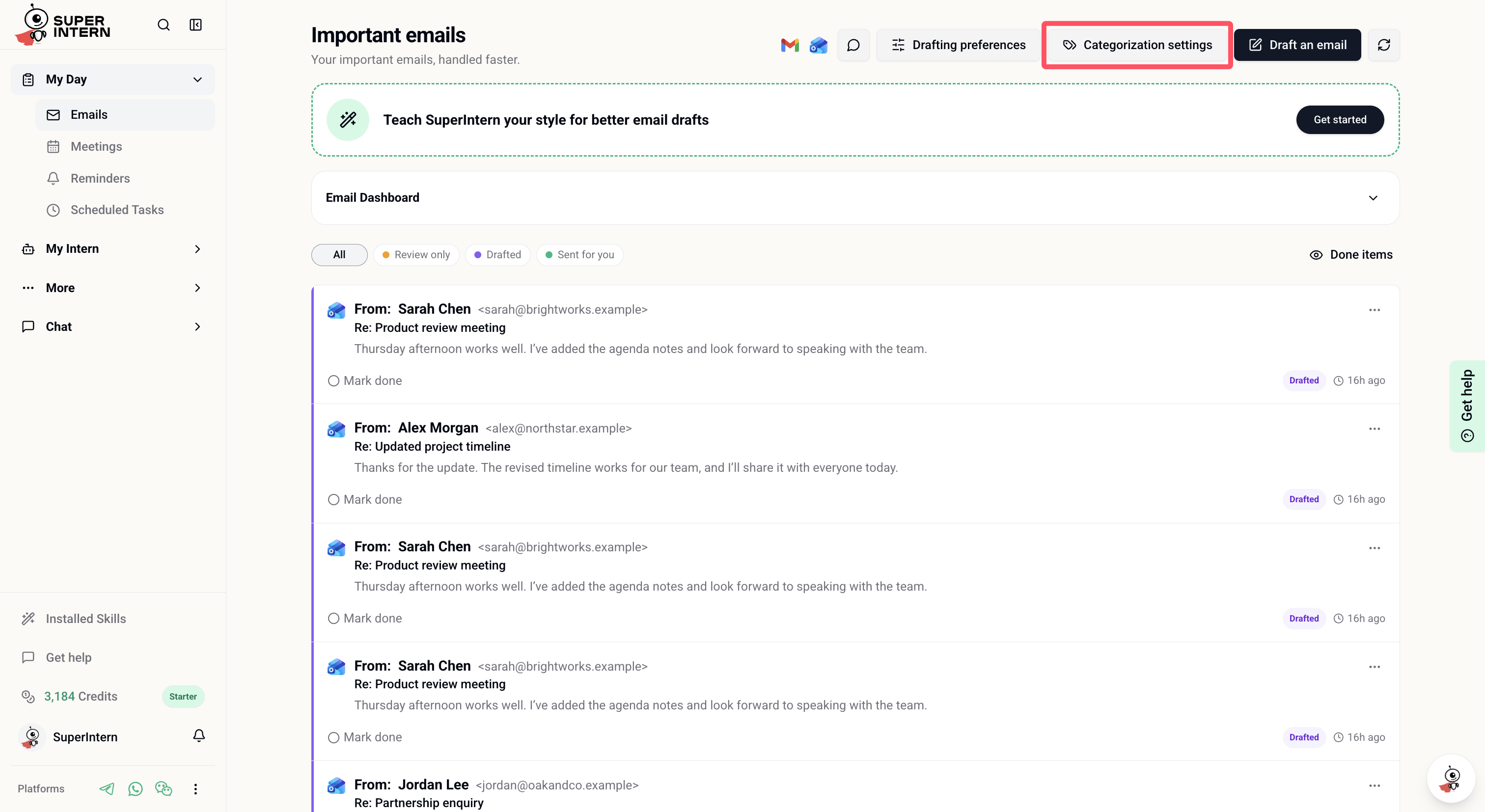
Task: Collapse the My Day section
Action: 113,80
